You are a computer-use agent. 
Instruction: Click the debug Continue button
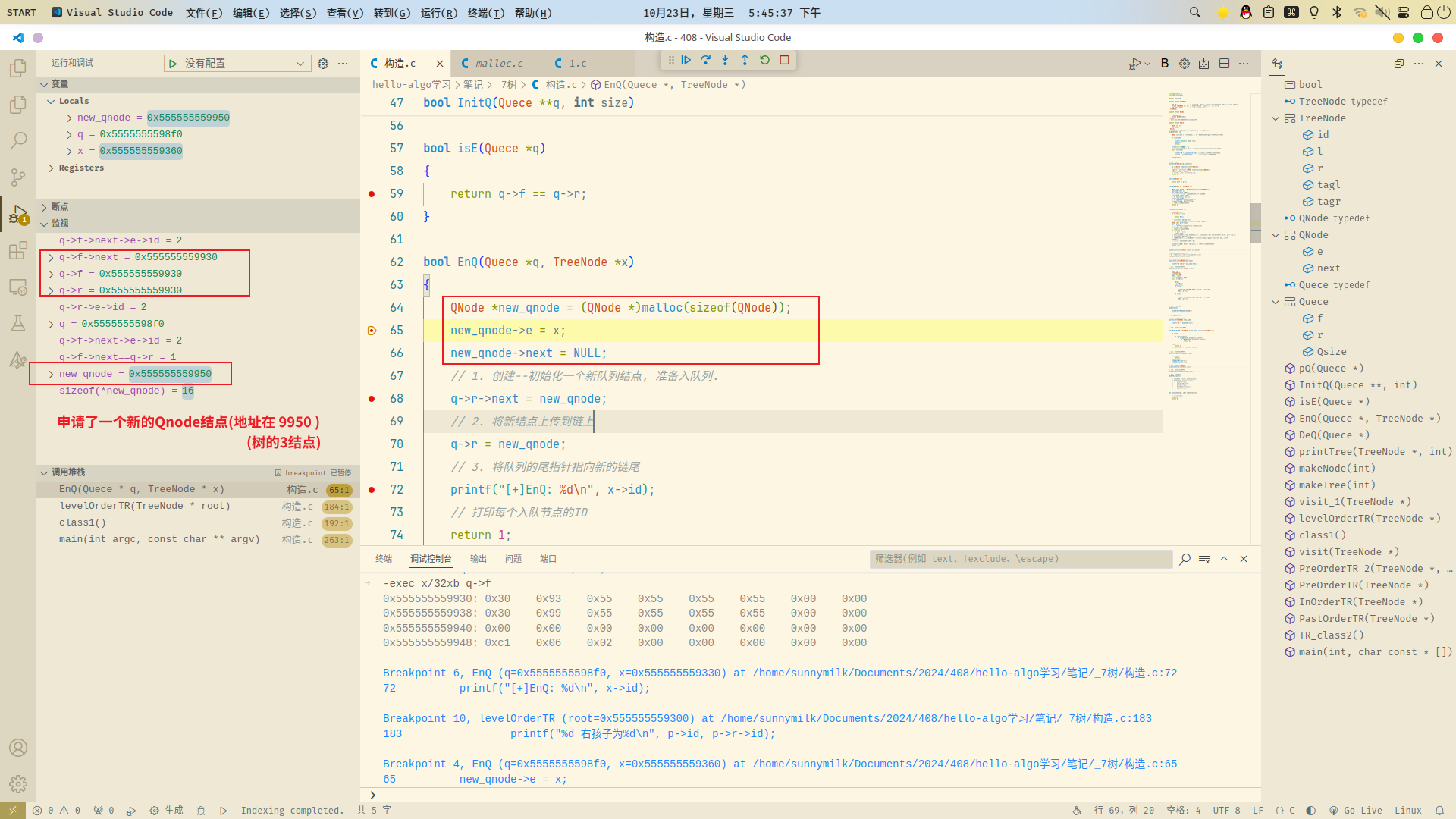[686, 60]
